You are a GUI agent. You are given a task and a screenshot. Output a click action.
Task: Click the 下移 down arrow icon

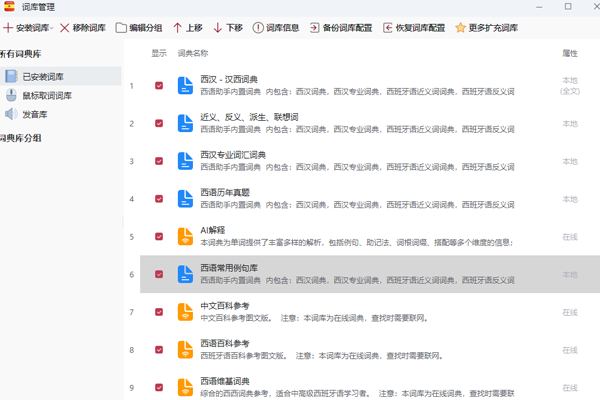217,28
